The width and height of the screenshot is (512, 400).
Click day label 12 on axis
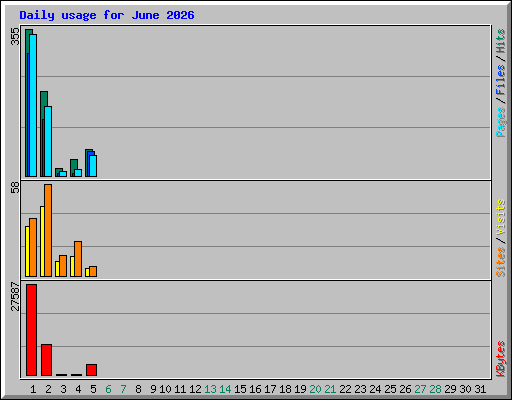pyautogui.click(x=195, y=389)
